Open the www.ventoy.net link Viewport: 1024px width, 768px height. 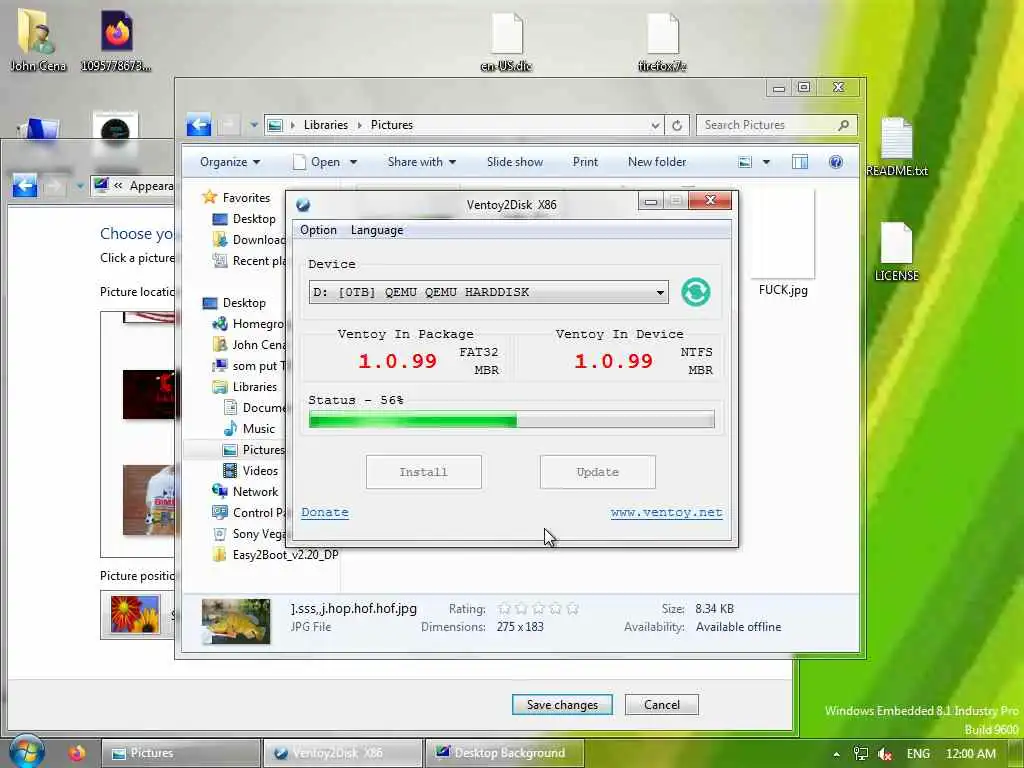667,513
